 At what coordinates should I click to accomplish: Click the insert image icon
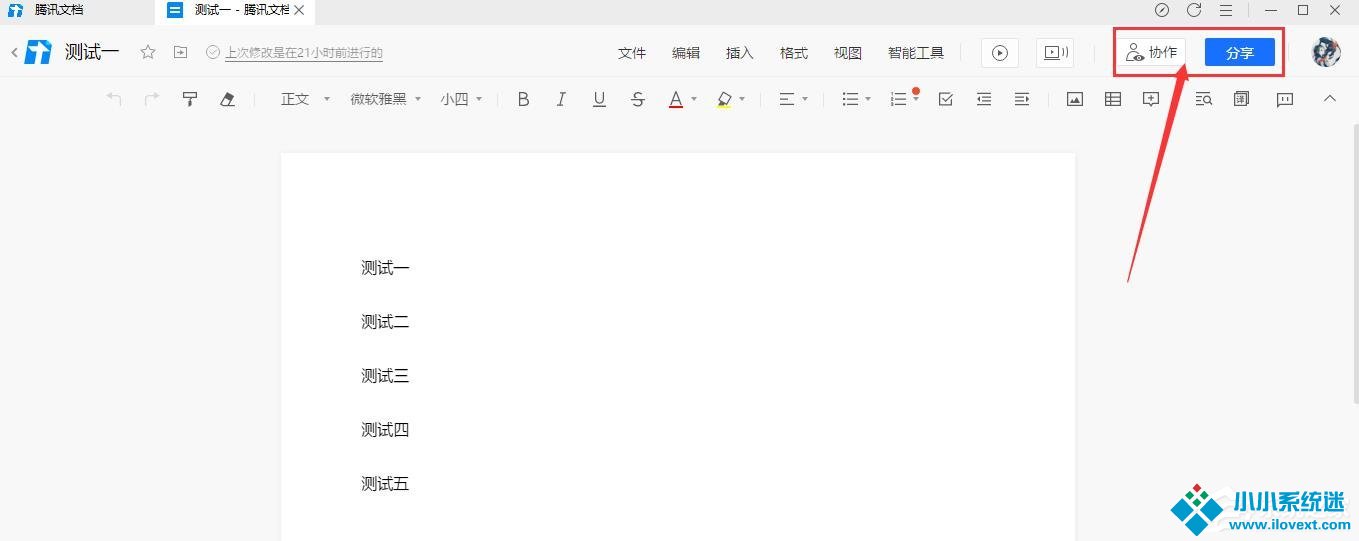tap(1075, 99)
